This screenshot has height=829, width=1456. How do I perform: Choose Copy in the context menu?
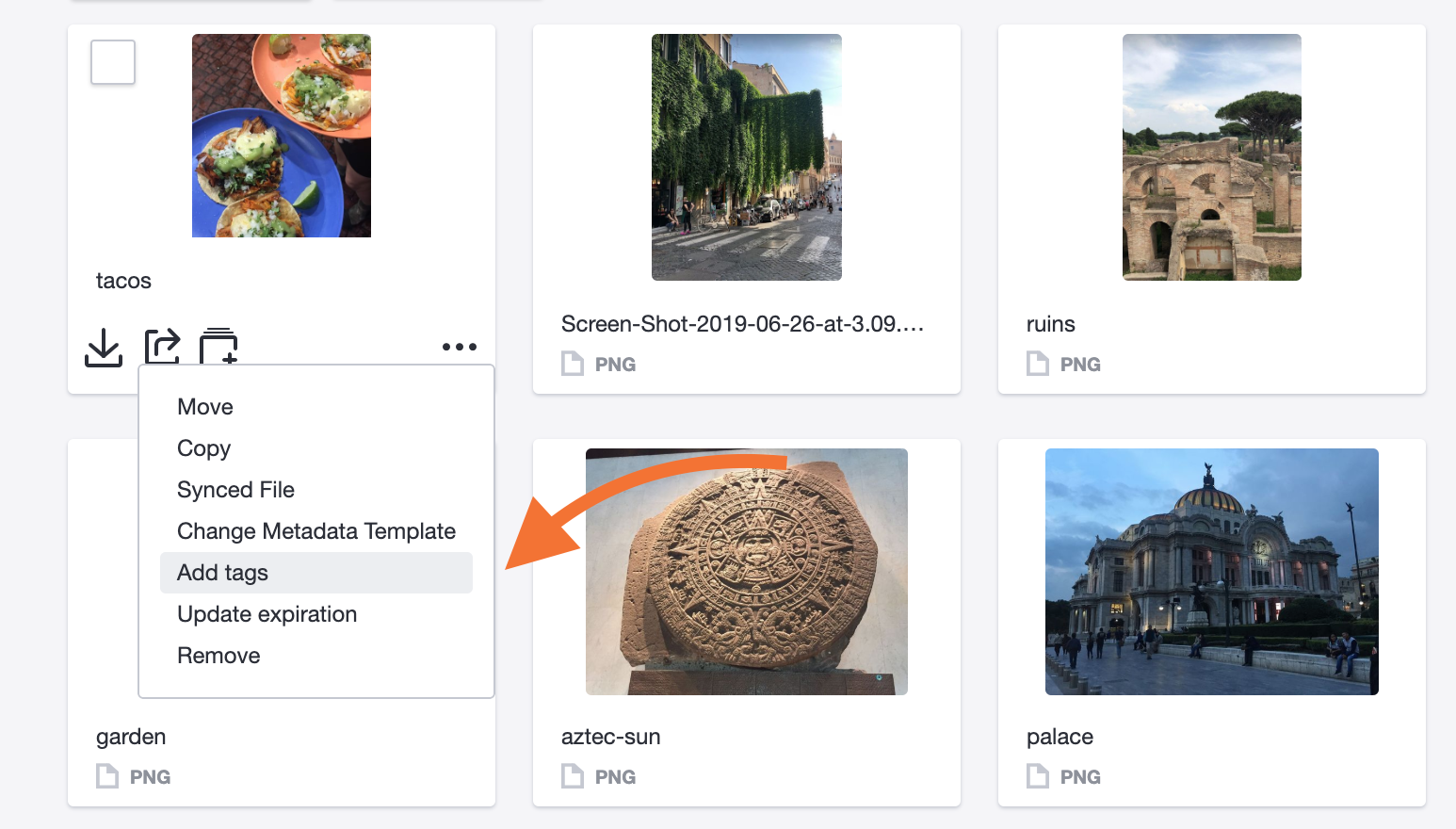[203, 448]
